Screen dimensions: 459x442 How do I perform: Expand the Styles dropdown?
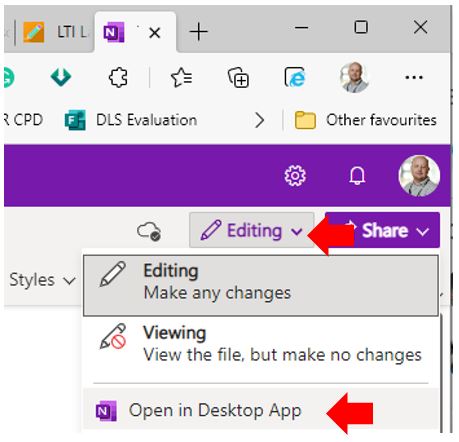pos(42,280)
